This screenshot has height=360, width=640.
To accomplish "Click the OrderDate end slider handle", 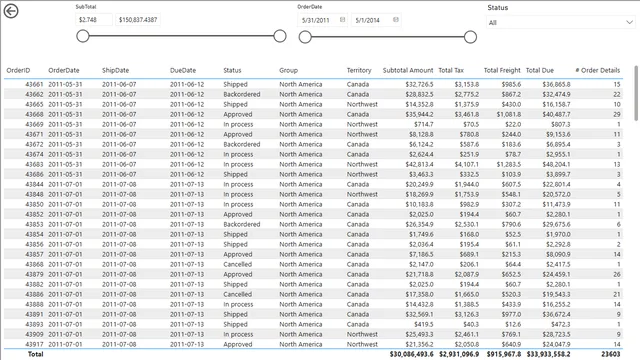I will coord(470,37).
